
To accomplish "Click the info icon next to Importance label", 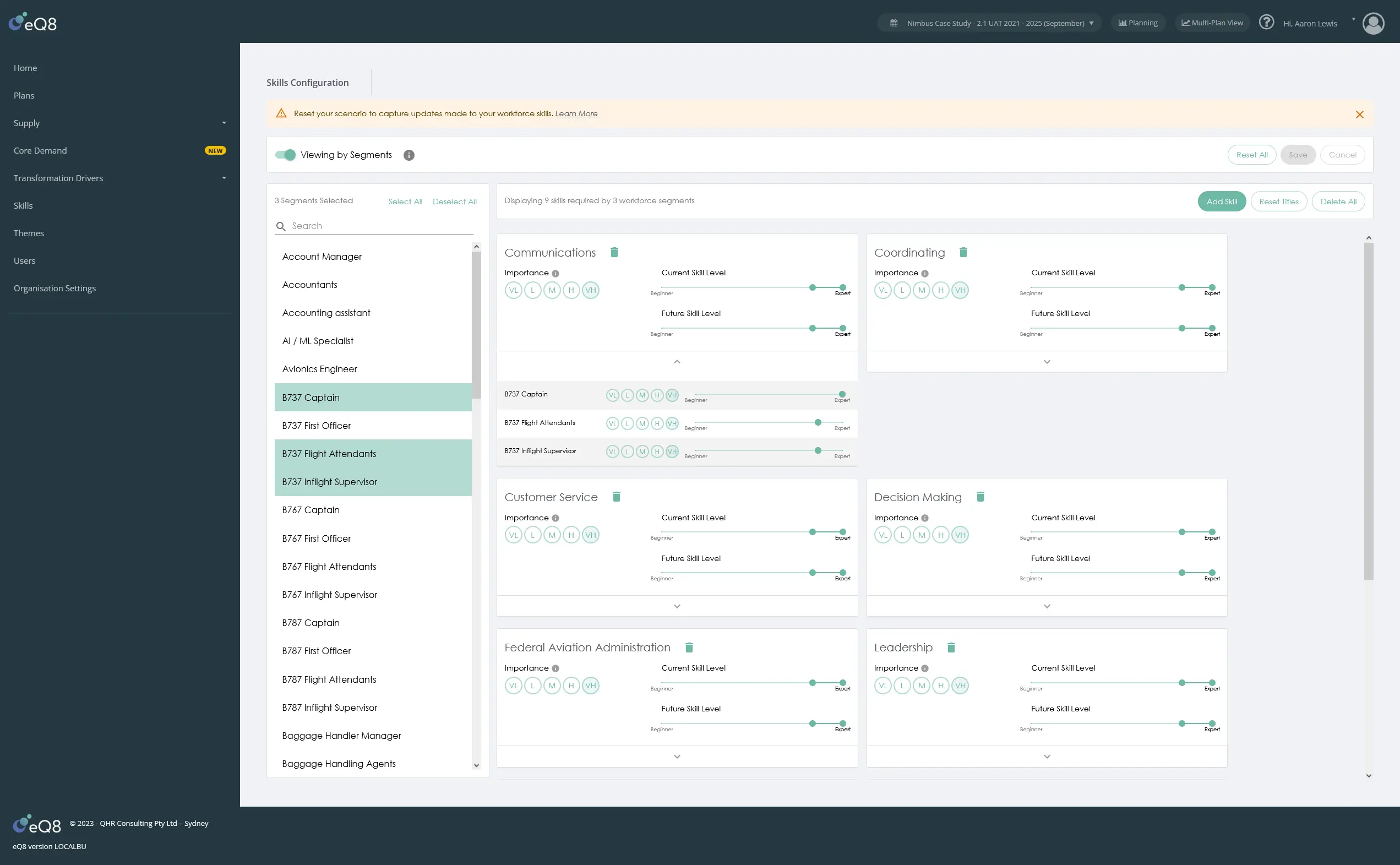I will pos(556,274).
